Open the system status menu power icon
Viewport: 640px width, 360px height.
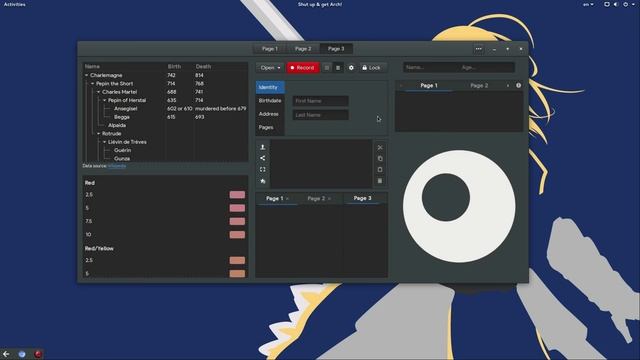[x=625, y=4]
